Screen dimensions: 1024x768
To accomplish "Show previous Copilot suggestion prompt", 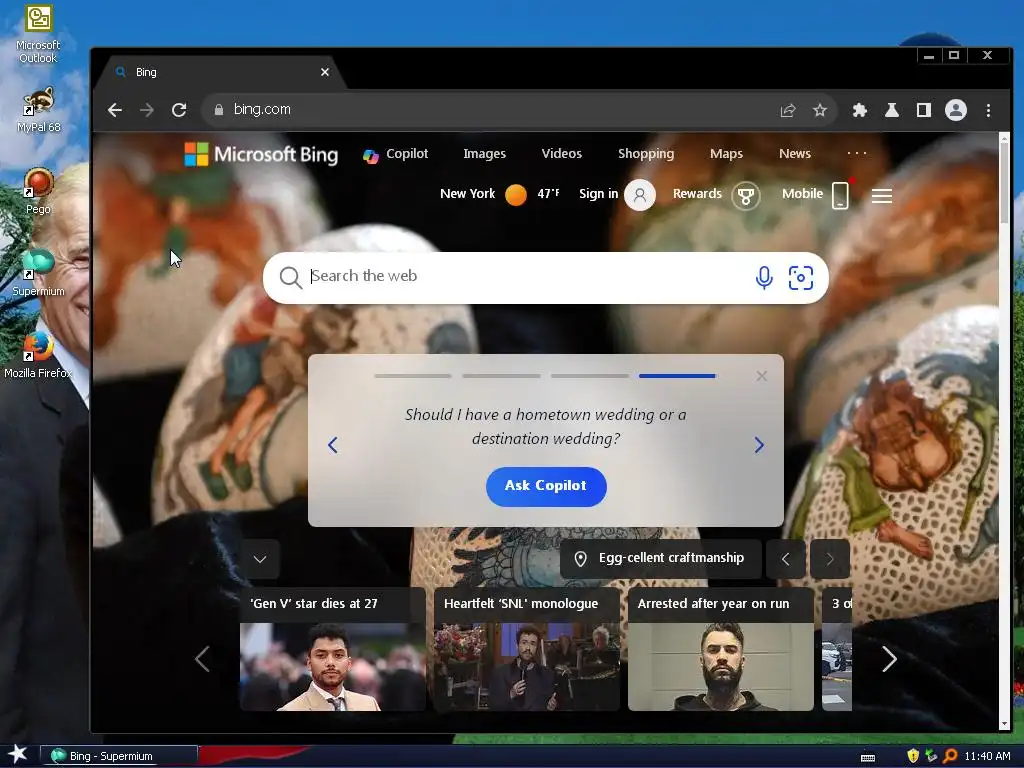I will pos(332,445).
